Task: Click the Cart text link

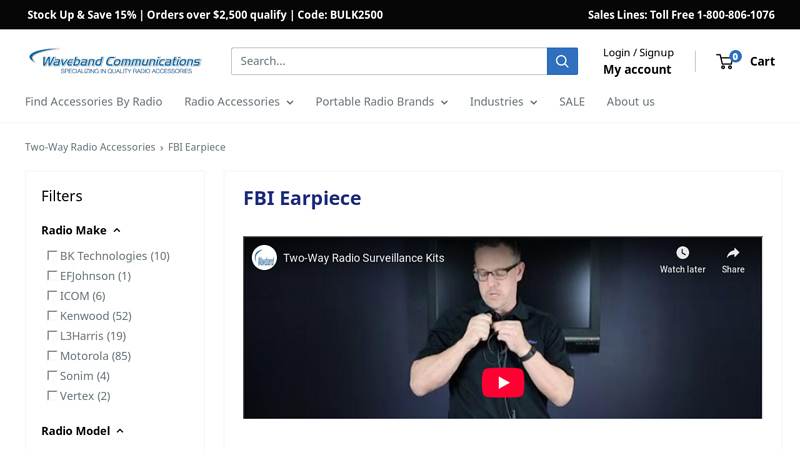Action: pos(762,61)
